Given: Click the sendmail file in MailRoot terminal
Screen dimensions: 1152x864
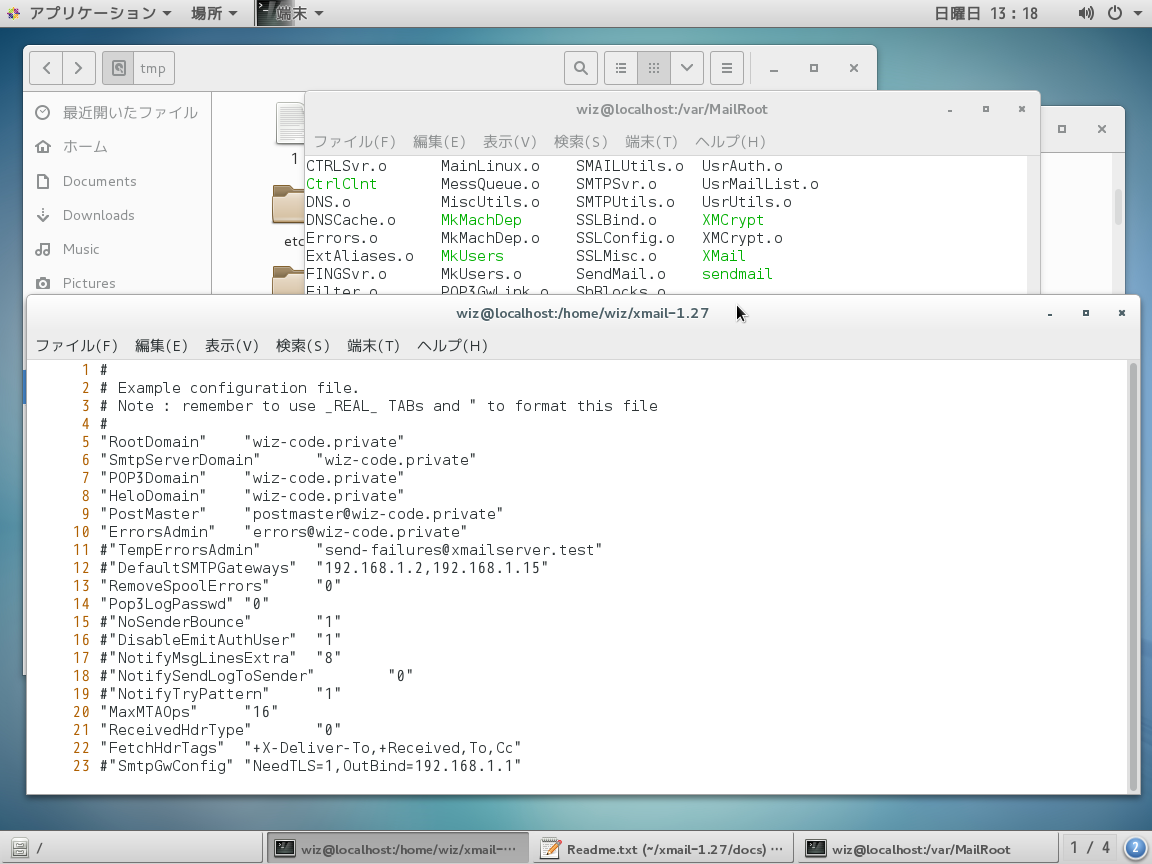Looking at the screenshot, I should [x=737, y=274].
